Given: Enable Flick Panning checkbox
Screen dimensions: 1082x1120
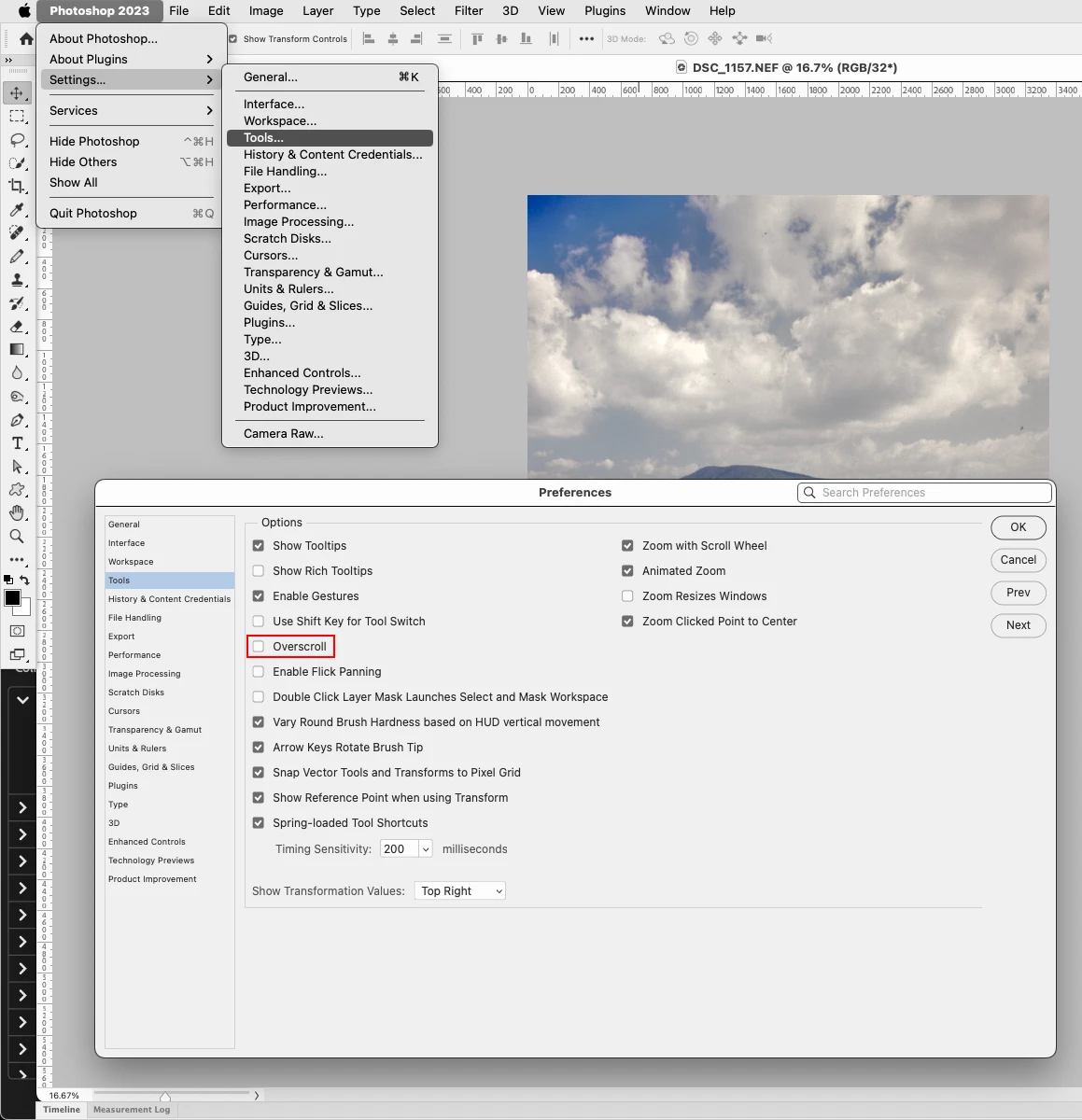Looking at the screenshot, I should click(259, 671).
